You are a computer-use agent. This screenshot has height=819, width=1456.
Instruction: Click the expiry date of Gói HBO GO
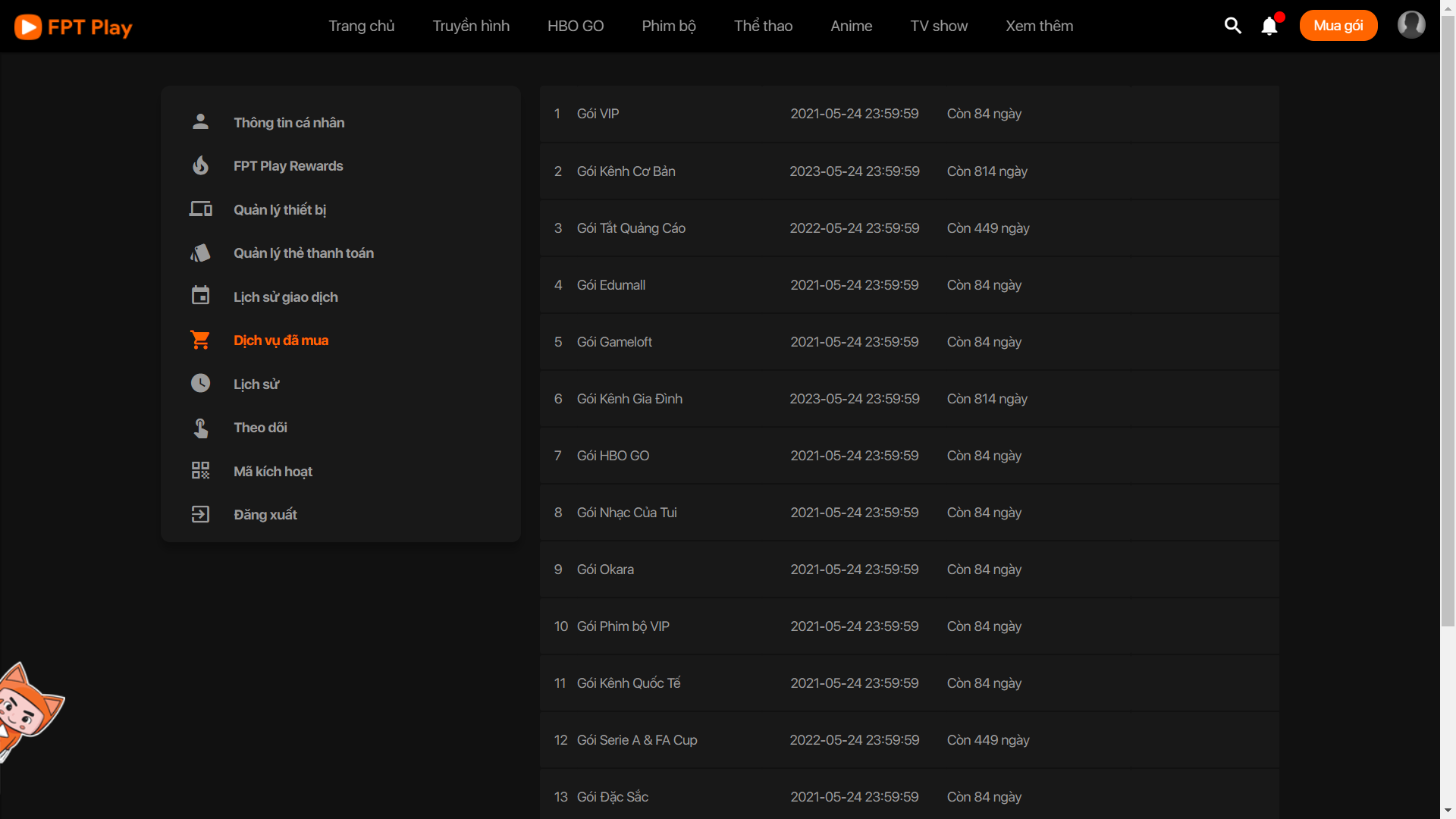855,456
